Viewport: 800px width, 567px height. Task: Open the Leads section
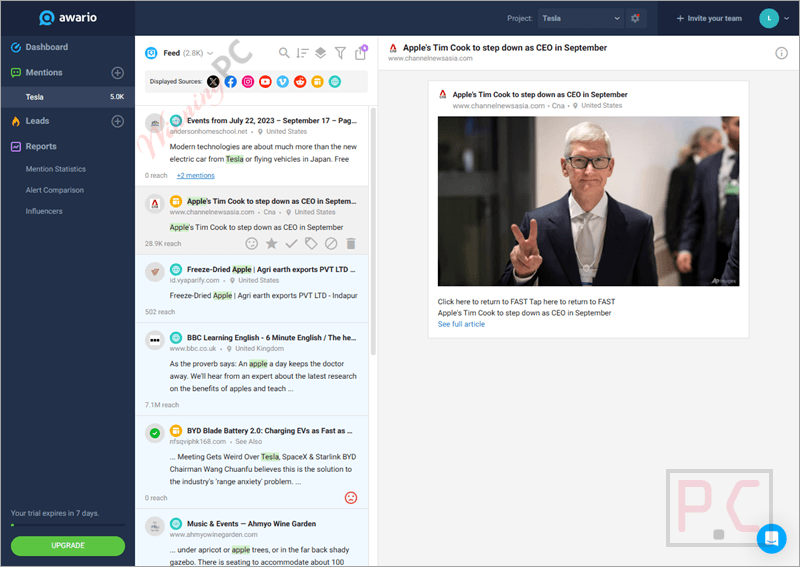tap(37, 121)
